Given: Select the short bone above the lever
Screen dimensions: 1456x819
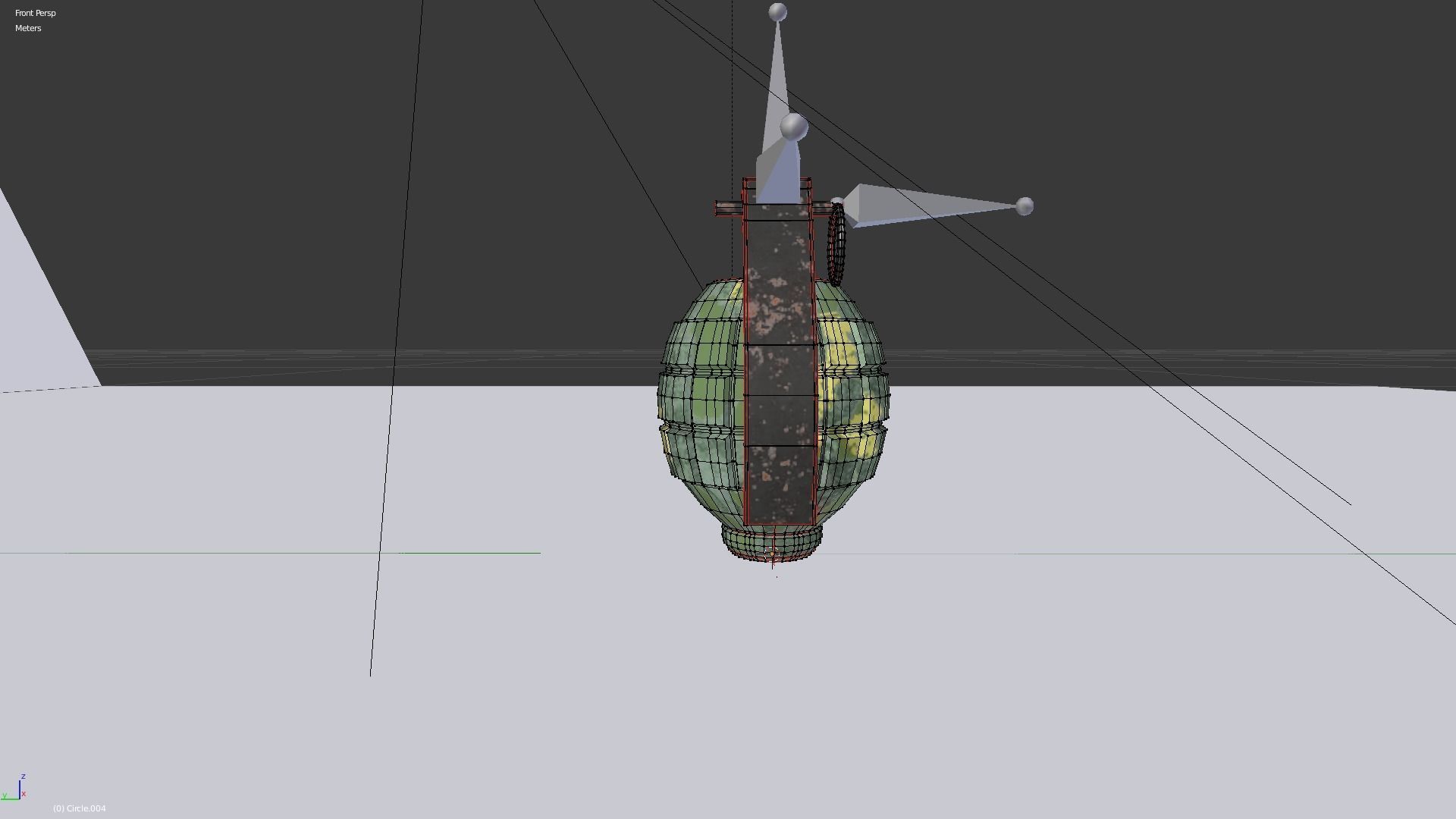Looking at the screenshot, I should pyautogui.click(x=781, y=171).
